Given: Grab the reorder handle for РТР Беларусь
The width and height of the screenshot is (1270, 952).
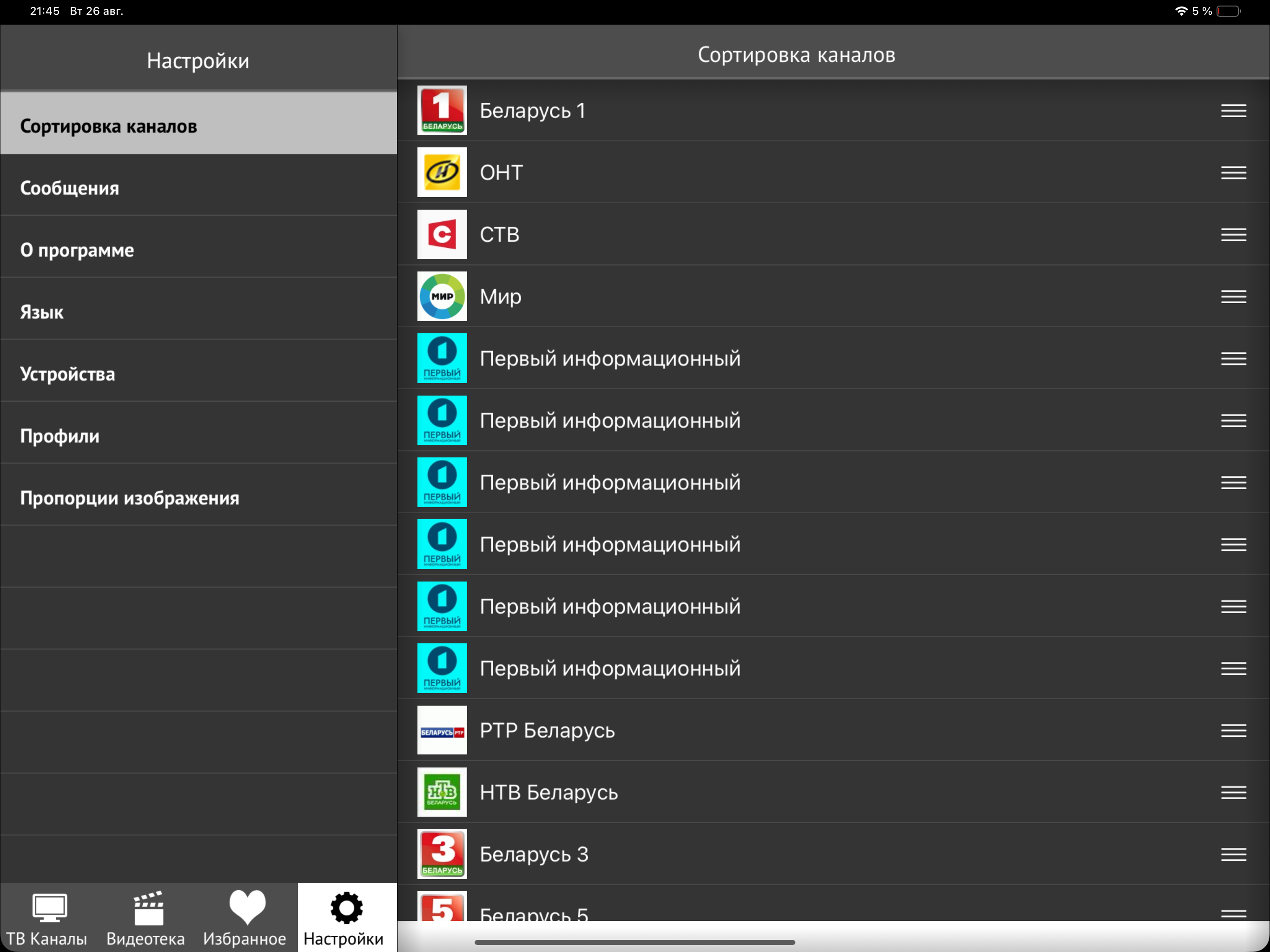Looking at the screenshot, I should point(1233,730).
